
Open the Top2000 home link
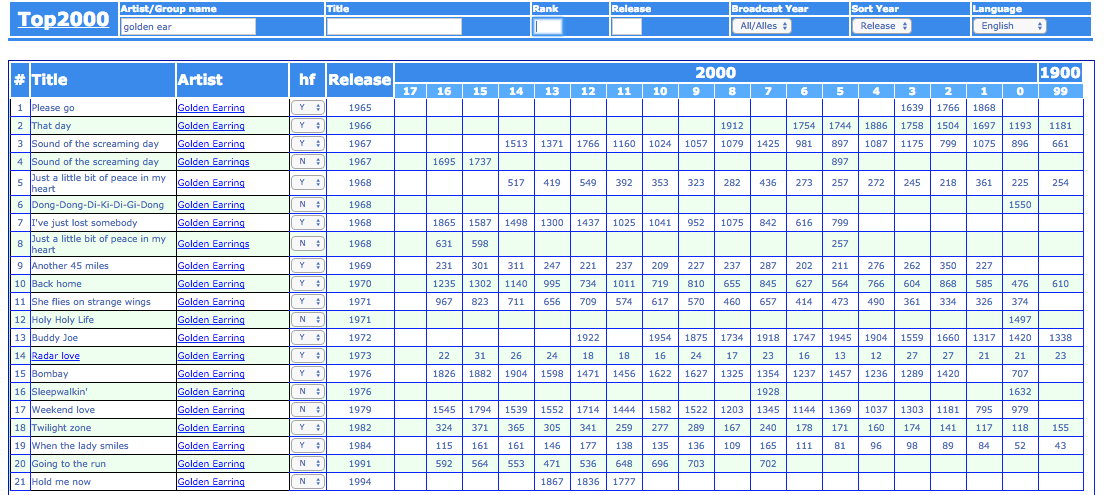[63, 19]
